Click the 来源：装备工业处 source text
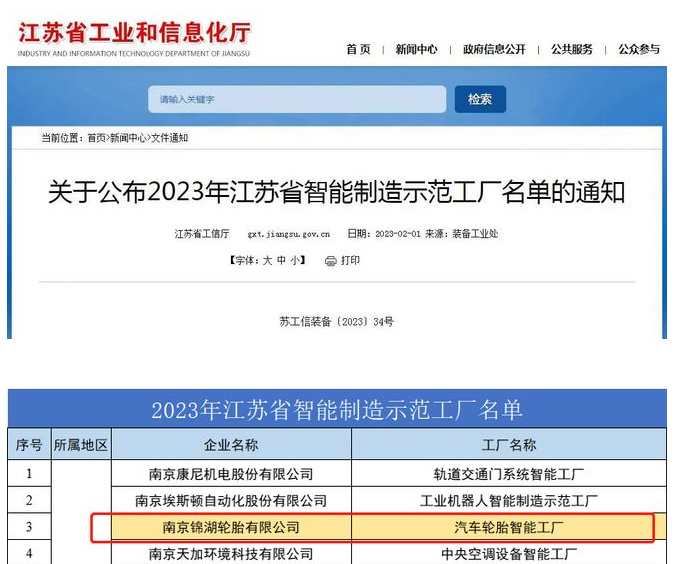This screenshot has height=564, width=676. (461, 234)
